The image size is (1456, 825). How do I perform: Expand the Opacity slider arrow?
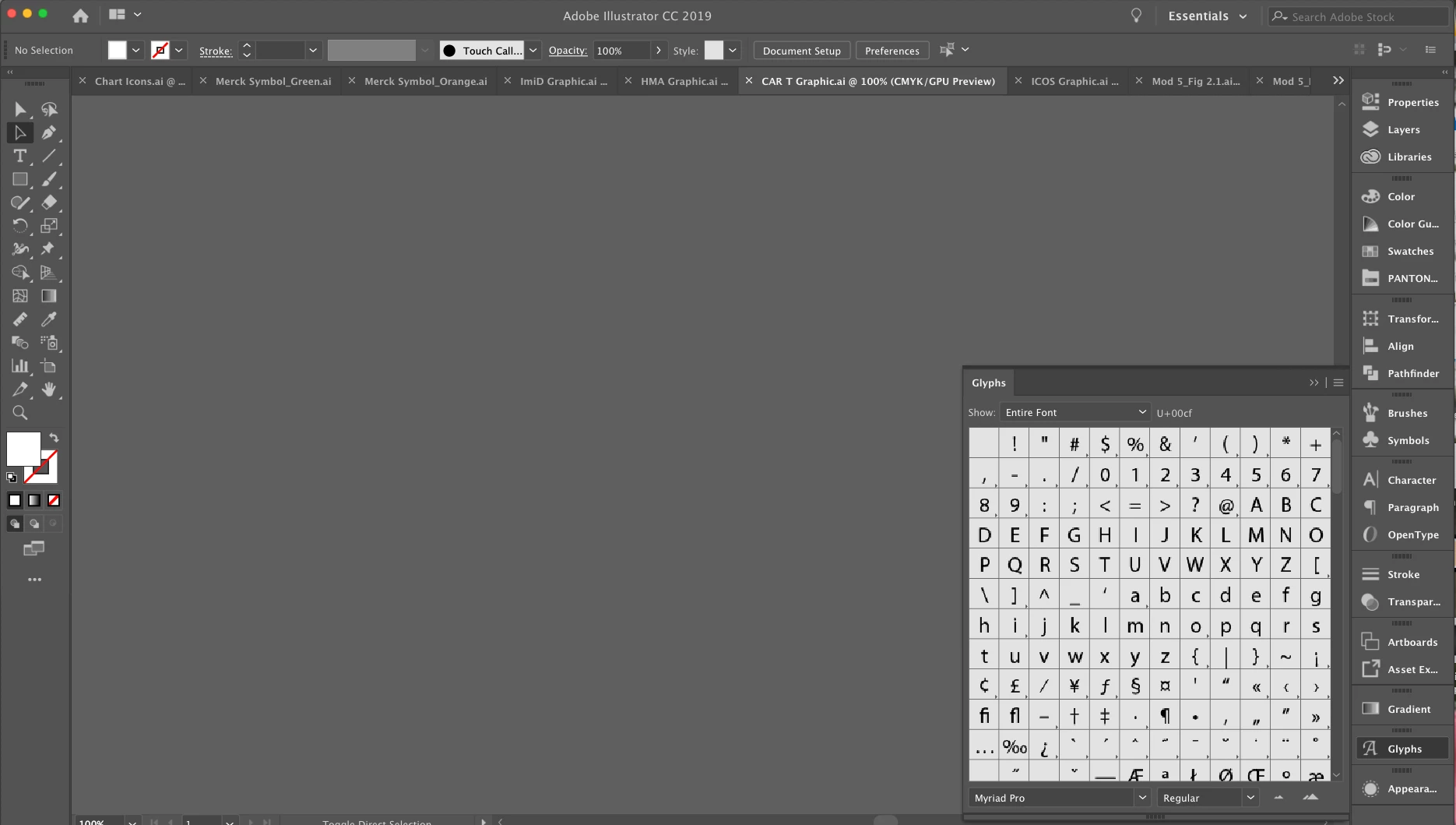(659, 50)
